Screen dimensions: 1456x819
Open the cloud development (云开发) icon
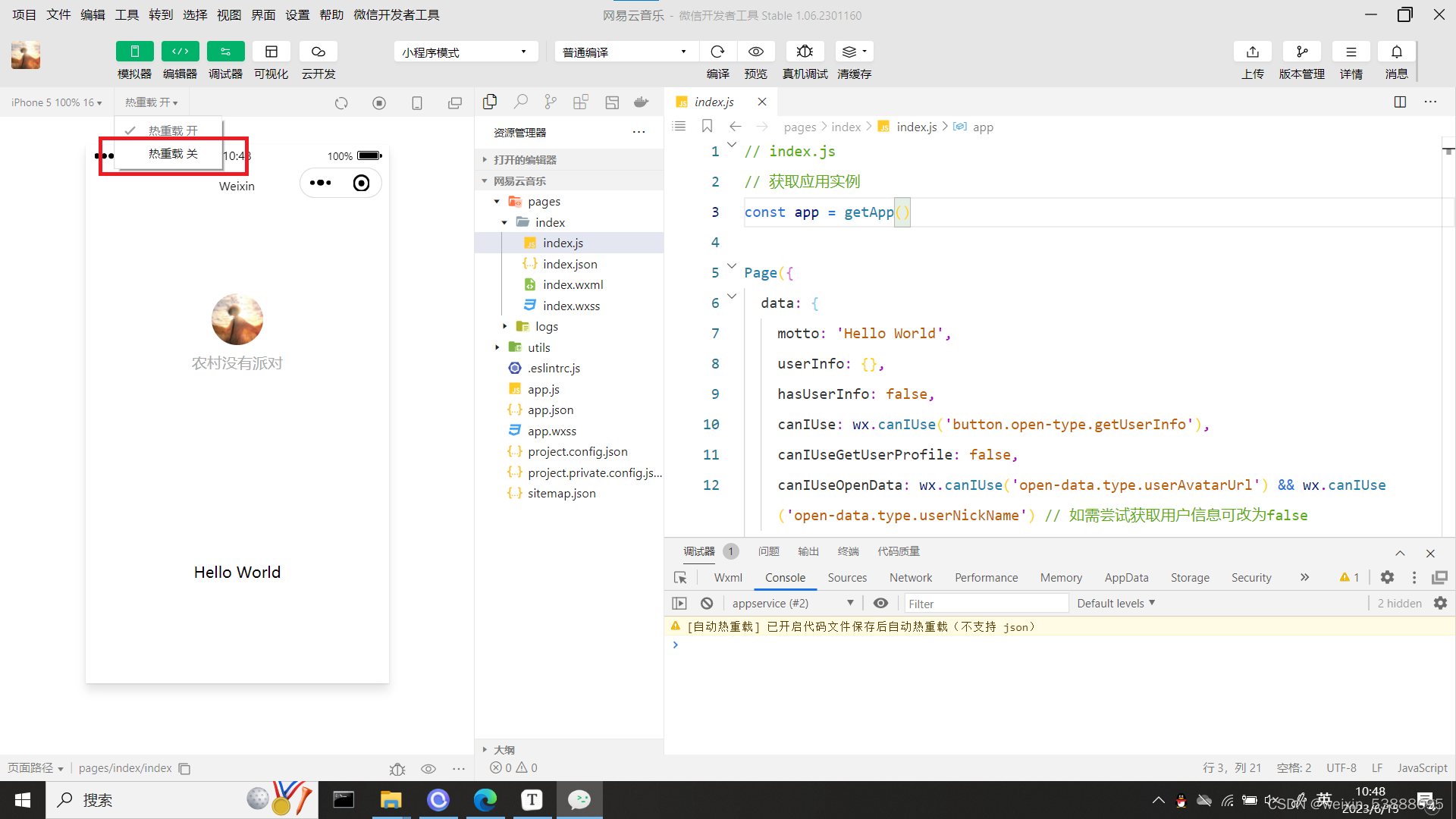coord(318,52)
